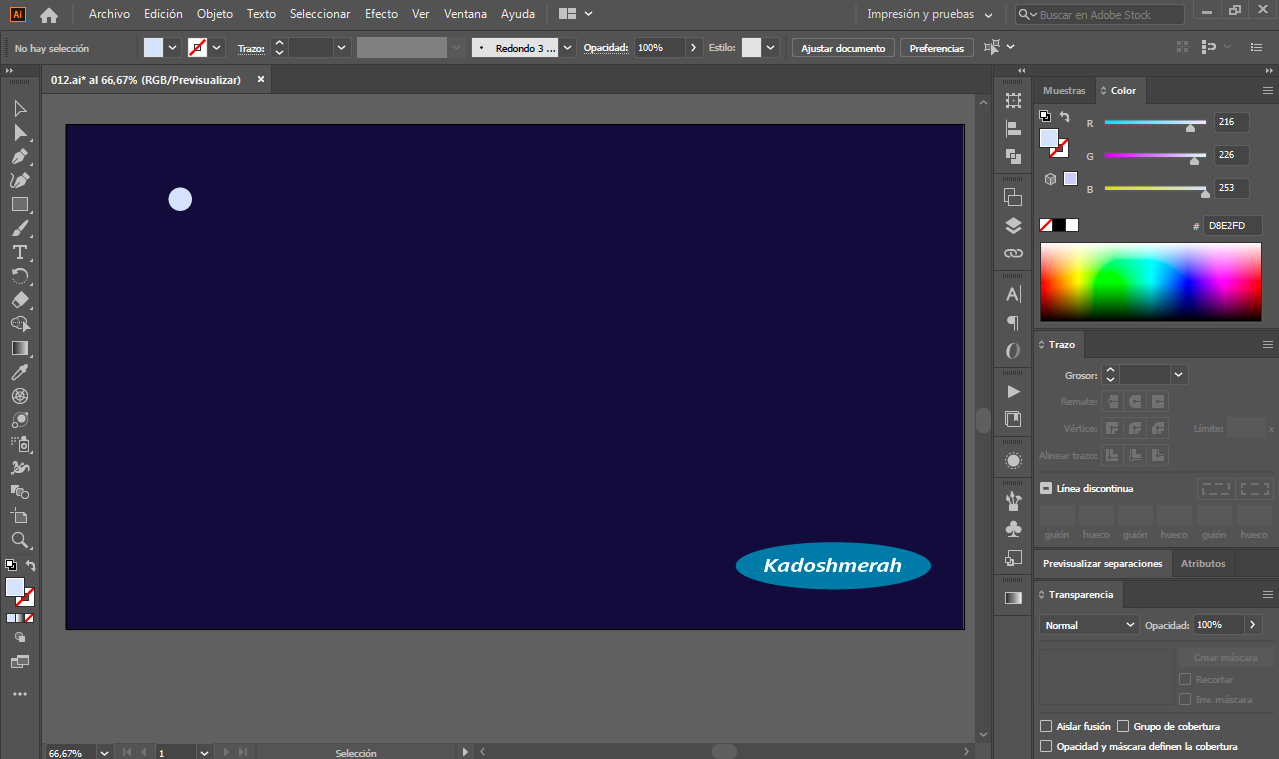Image resolution: width=1279 pixels, height=759 pixels.
Task: Select the Pen tool
Action: click(x=20, y=156)
